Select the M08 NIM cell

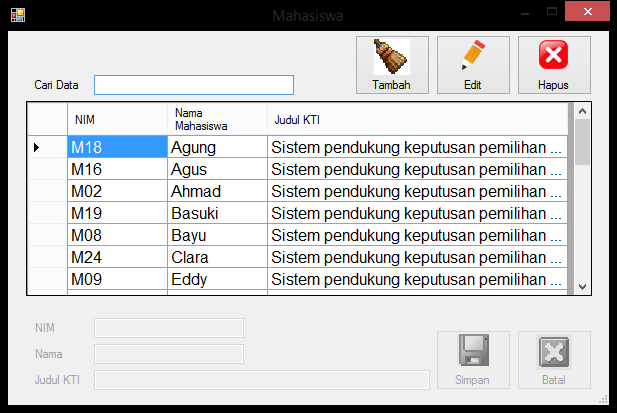117,236
